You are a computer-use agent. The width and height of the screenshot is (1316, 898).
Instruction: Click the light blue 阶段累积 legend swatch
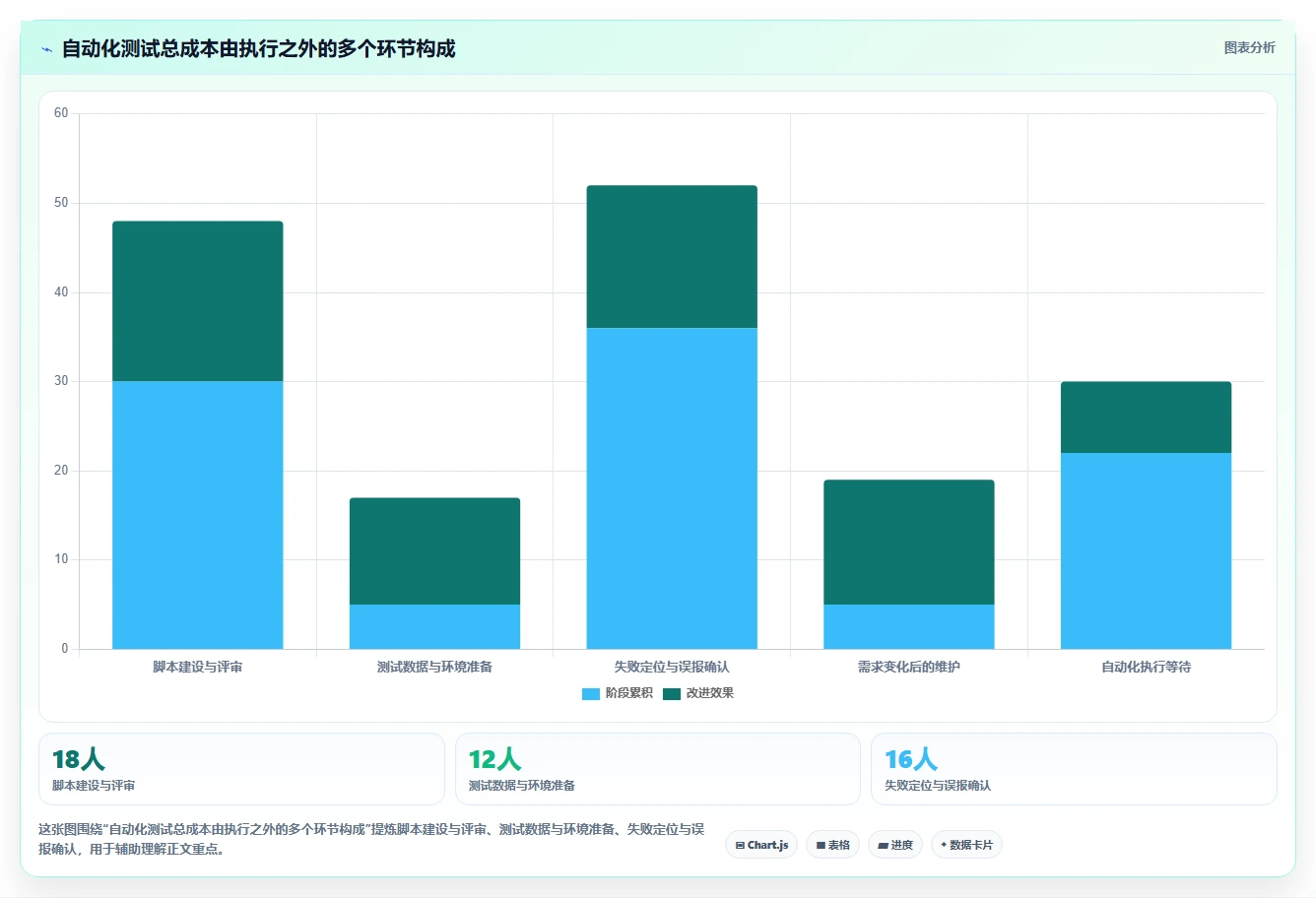click(x=591, y=694)
